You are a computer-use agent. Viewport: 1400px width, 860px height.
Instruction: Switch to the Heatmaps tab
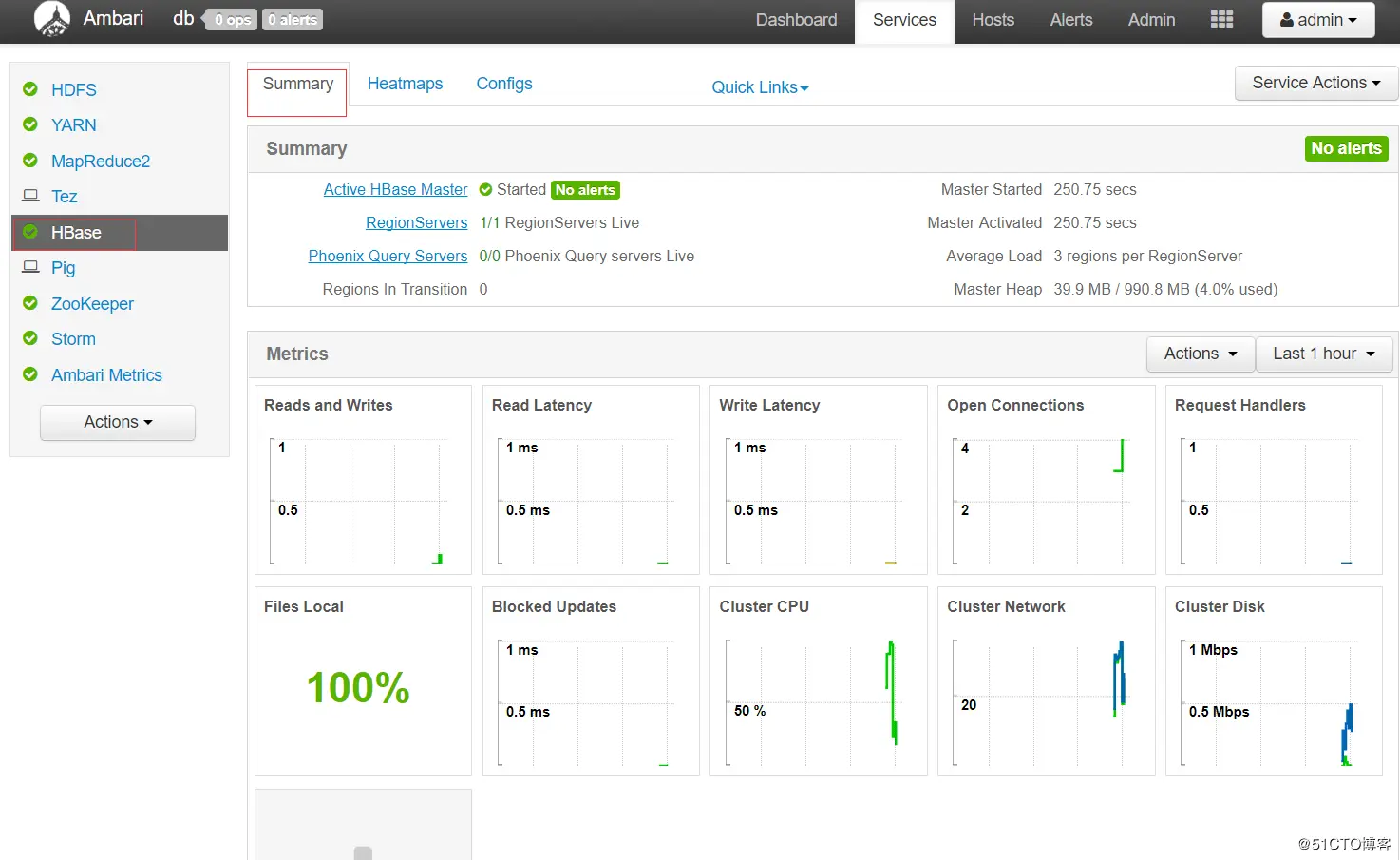[405, 84]
